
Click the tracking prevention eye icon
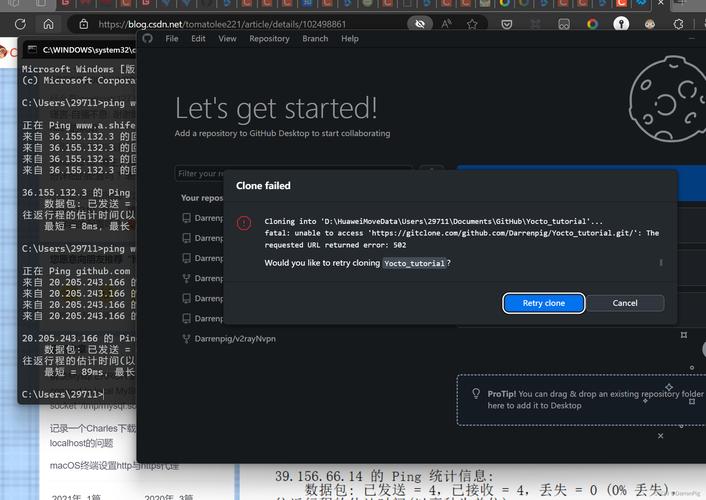point(420,23)
